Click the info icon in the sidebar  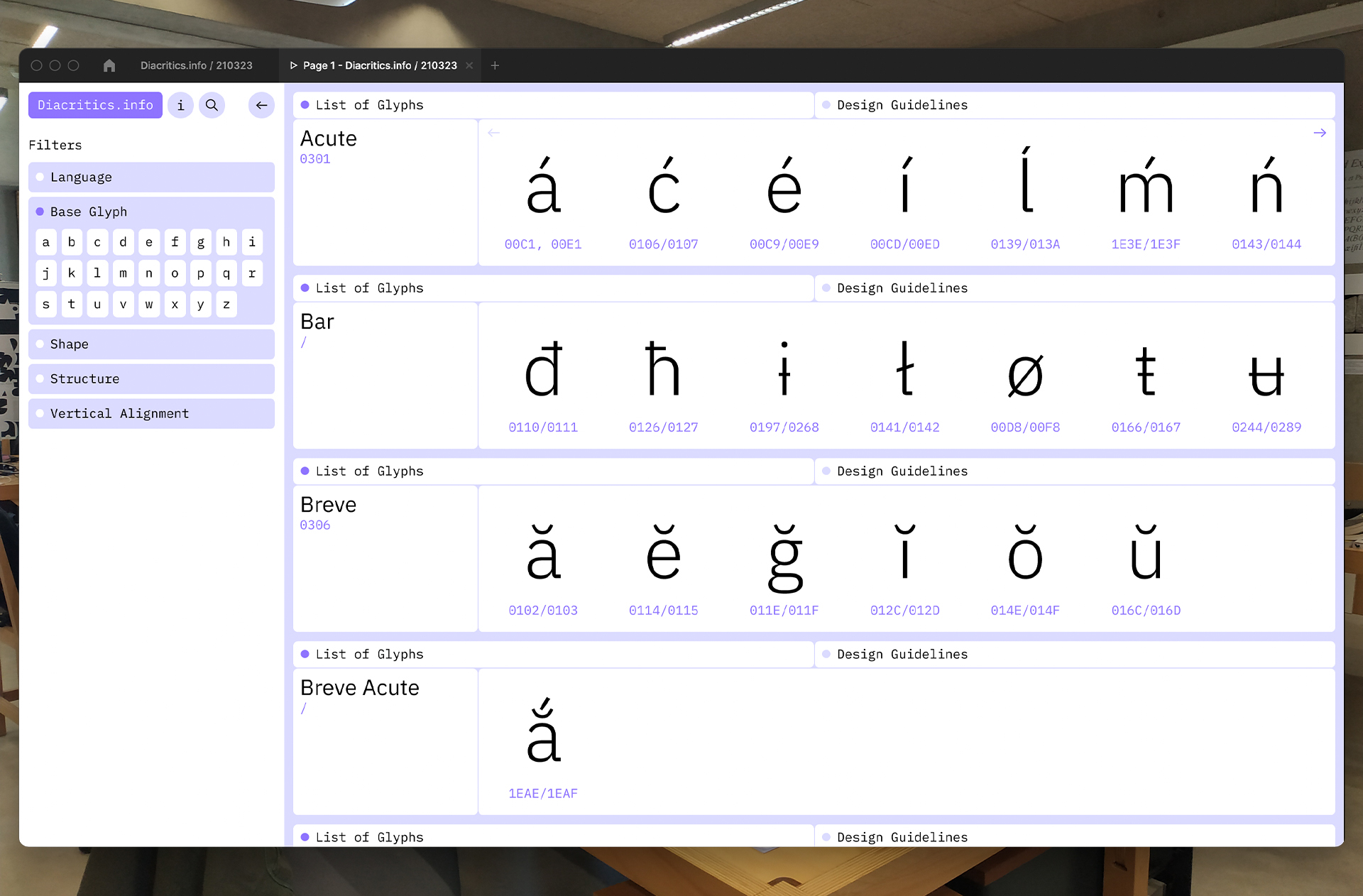pos(180,105)
